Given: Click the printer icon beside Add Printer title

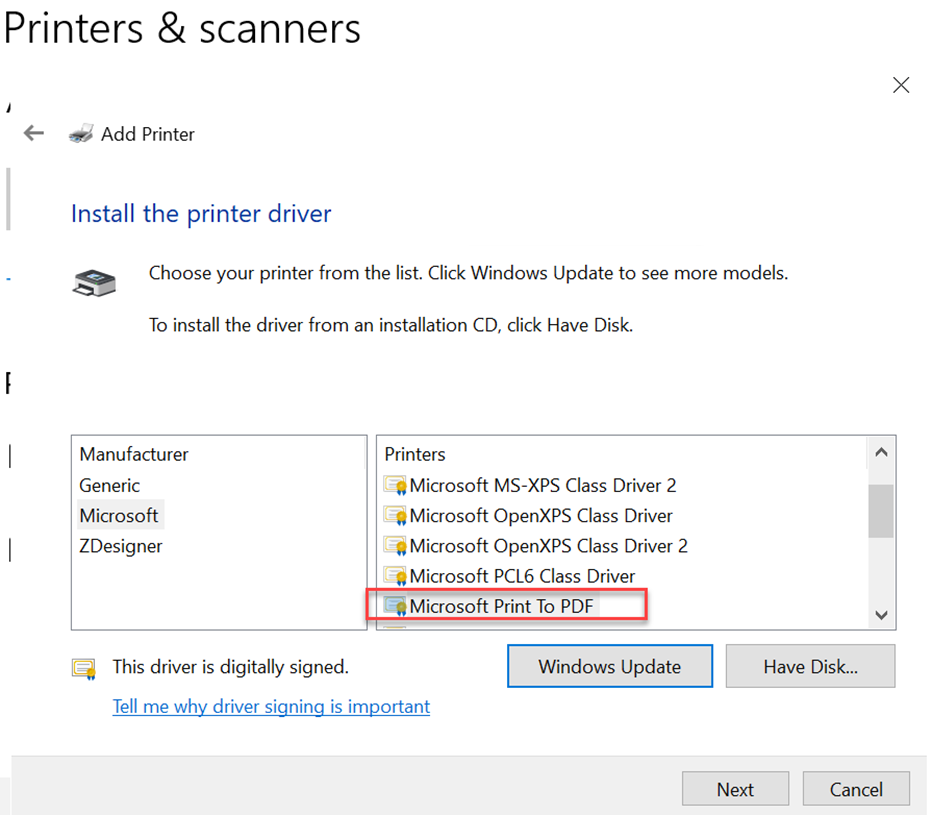Looking at the screenshot, I should click(81, 134).
